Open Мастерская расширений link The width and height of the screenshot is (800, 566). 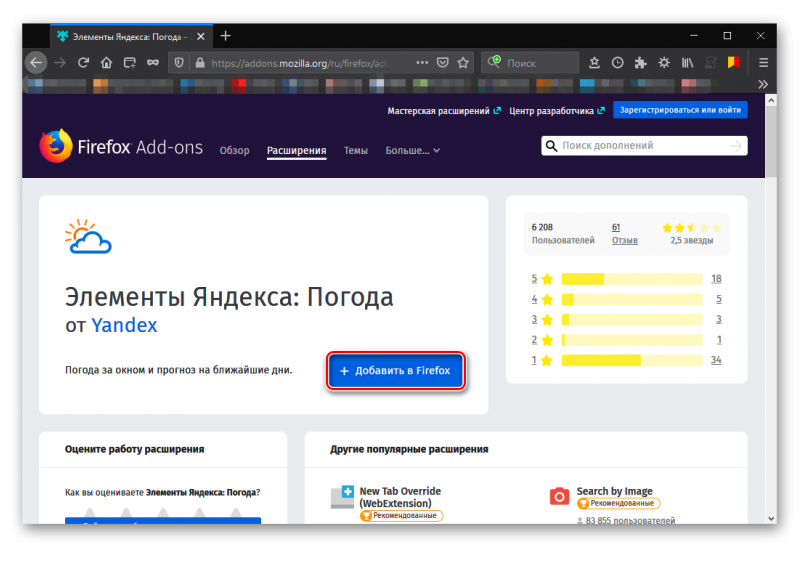point(444,111)
